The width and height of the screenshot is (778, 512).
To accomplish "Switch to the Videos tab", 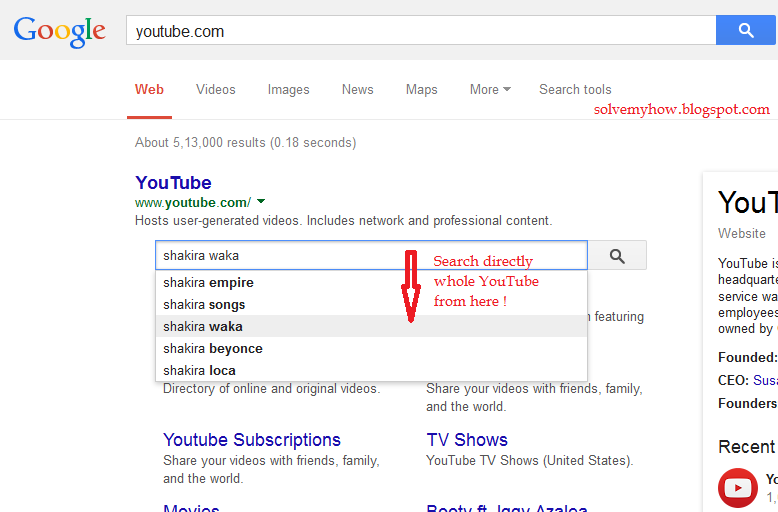I will 216,89.
